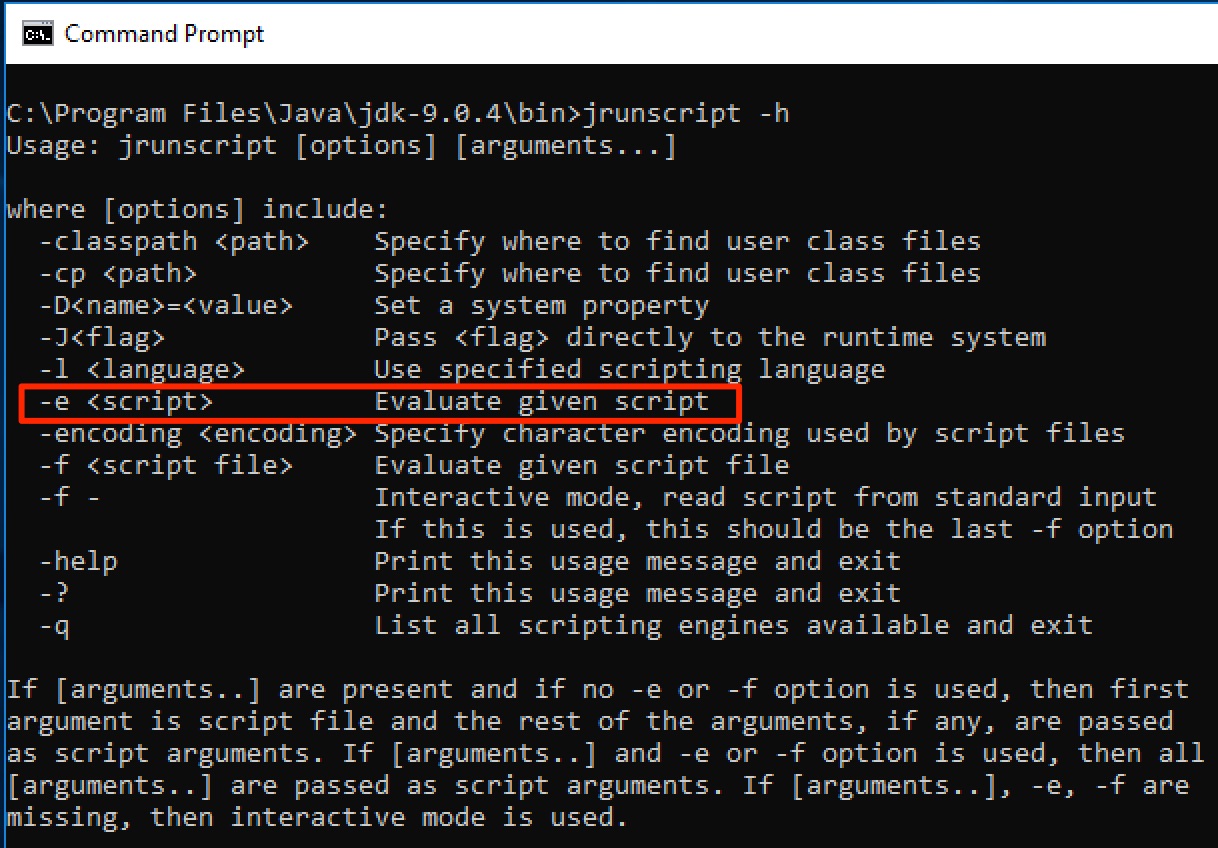This screenshot has width=1218, height=848.
Task: Click the Command Prompt title text
Action: (163, 33)
